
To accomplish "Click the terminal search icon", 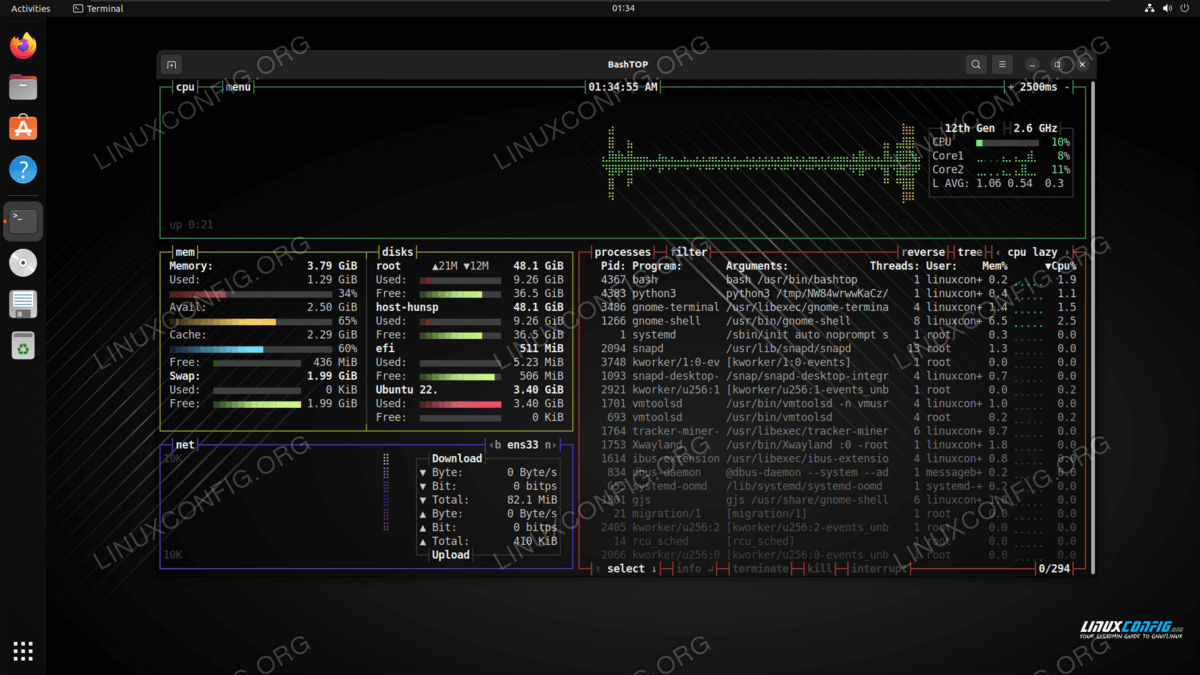I will coord(976,65).
